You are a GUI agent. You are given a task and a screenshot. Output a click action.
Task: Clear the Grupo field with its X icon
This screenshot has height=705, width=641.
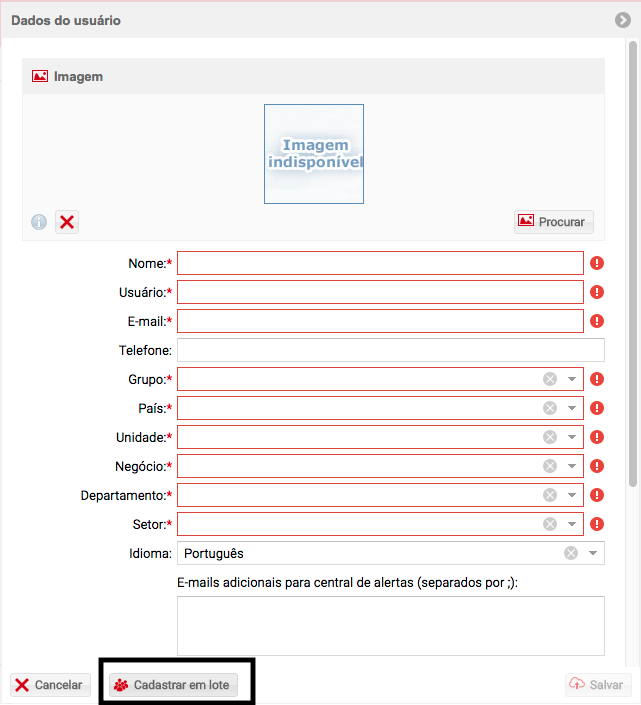pyautogui.click(x=550, y=379)
